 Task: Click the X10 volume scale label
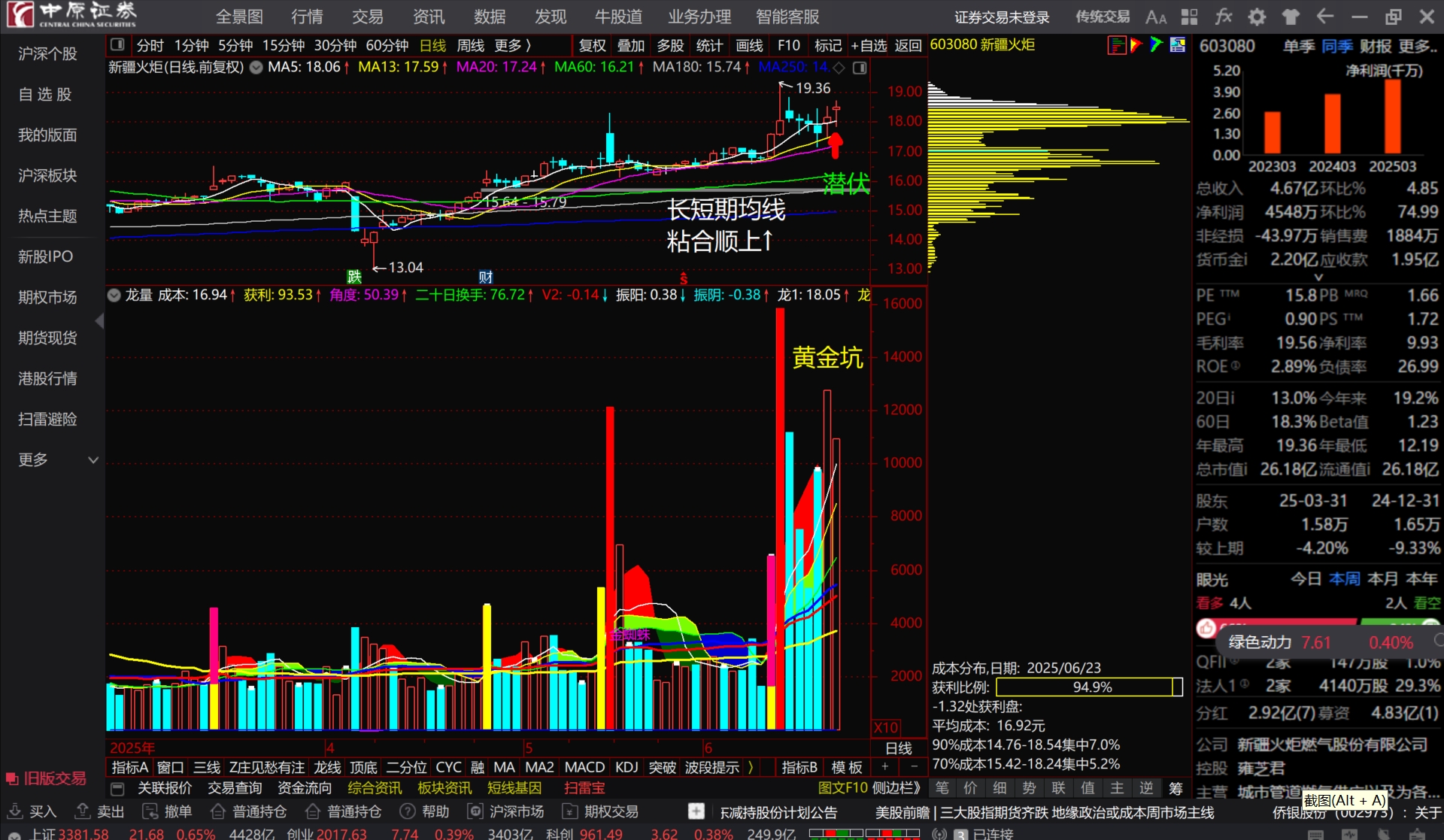pyautogui.click(x=886, y=728)
